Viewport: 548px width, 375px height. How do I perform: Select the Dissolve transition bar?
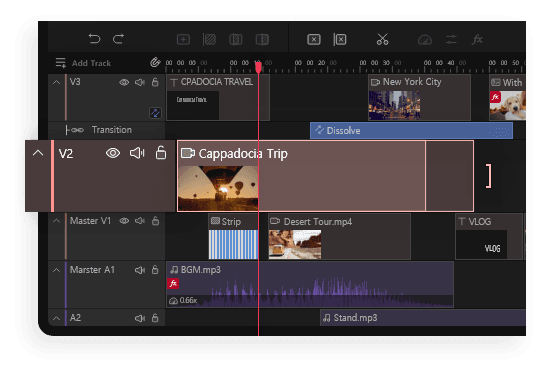pos(411,131)
